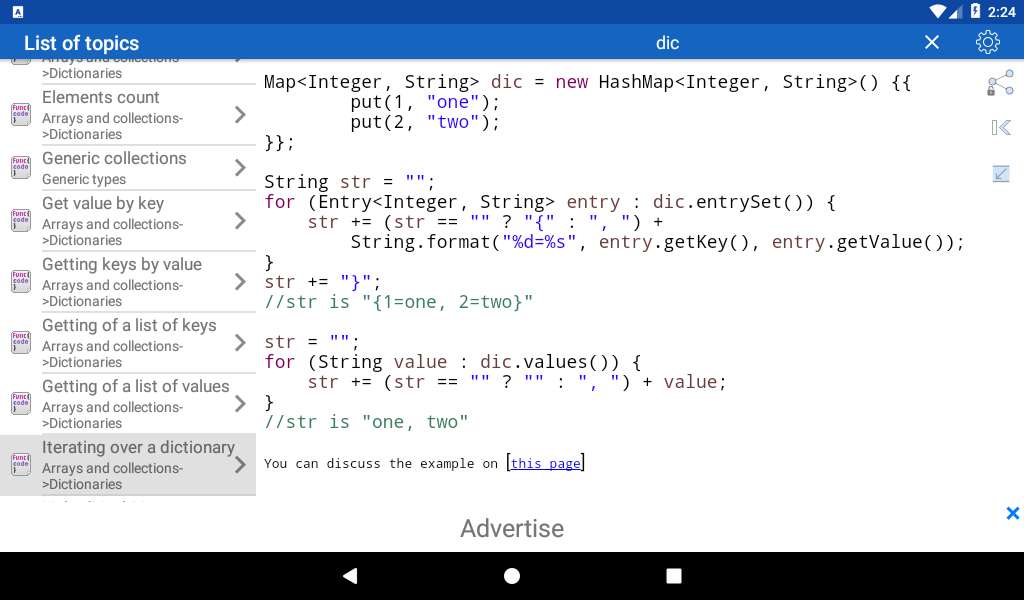
Task: Tap the collapse-to-first arrow icon
Action: click(x=1000, y=127)
